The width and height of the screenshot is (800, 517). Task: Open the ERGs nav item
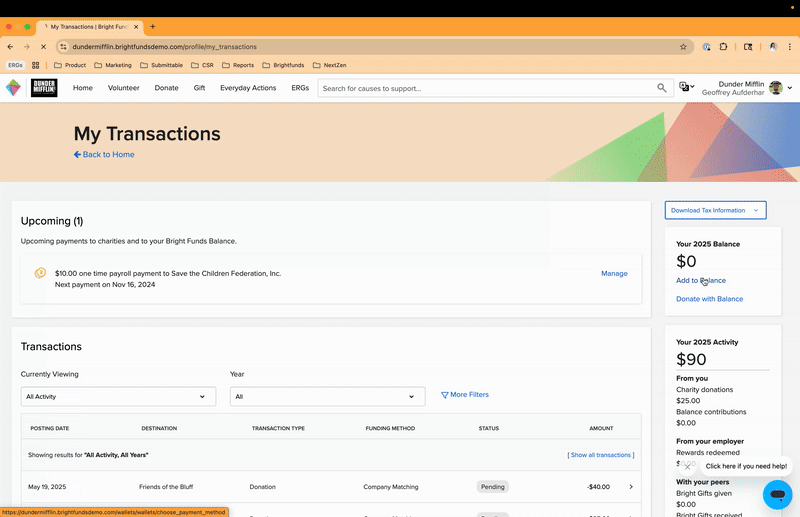click(300, 88)
